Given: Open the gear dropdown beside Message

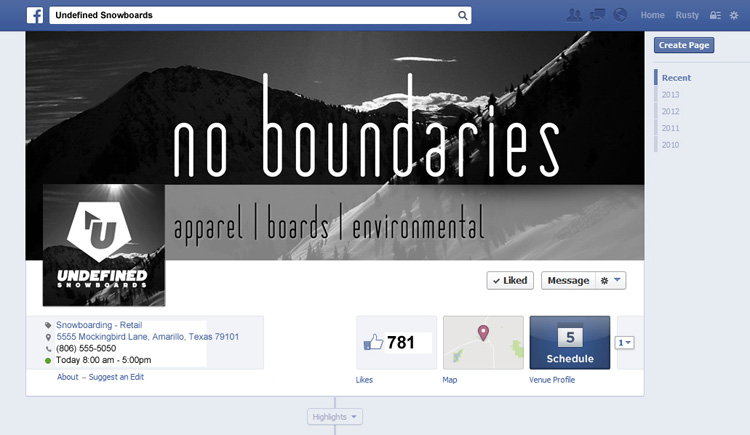Looking at the screenshot, I should coord(611,280).
